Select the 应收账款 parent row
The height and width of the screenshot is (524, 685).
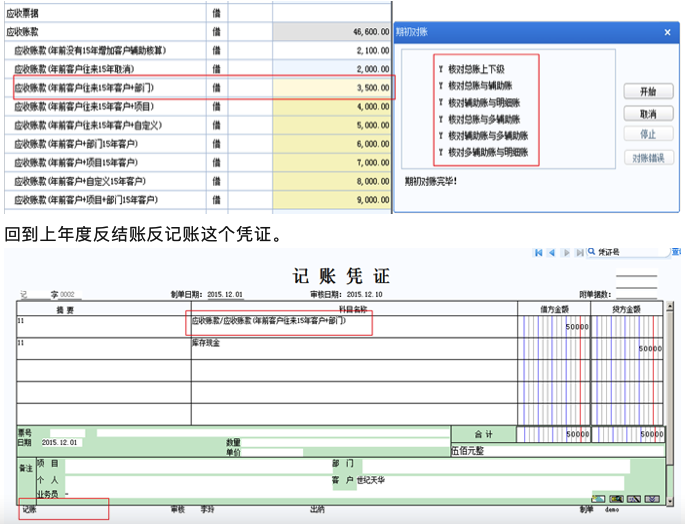(x=198, y=32)
